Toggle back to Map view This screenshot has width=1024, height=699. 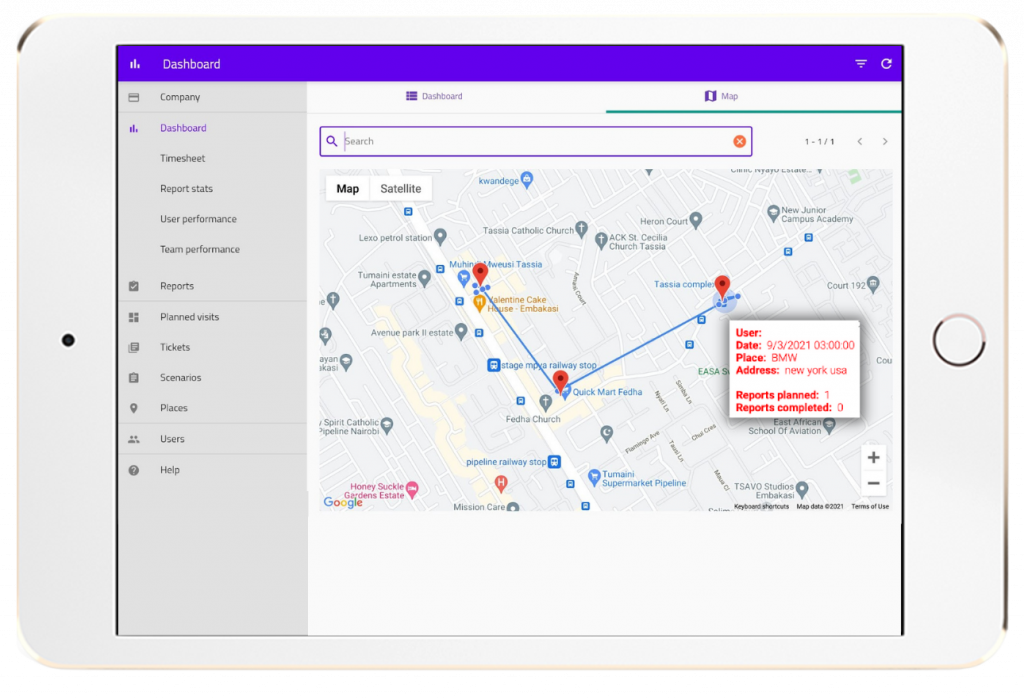[x=347, y=188]
